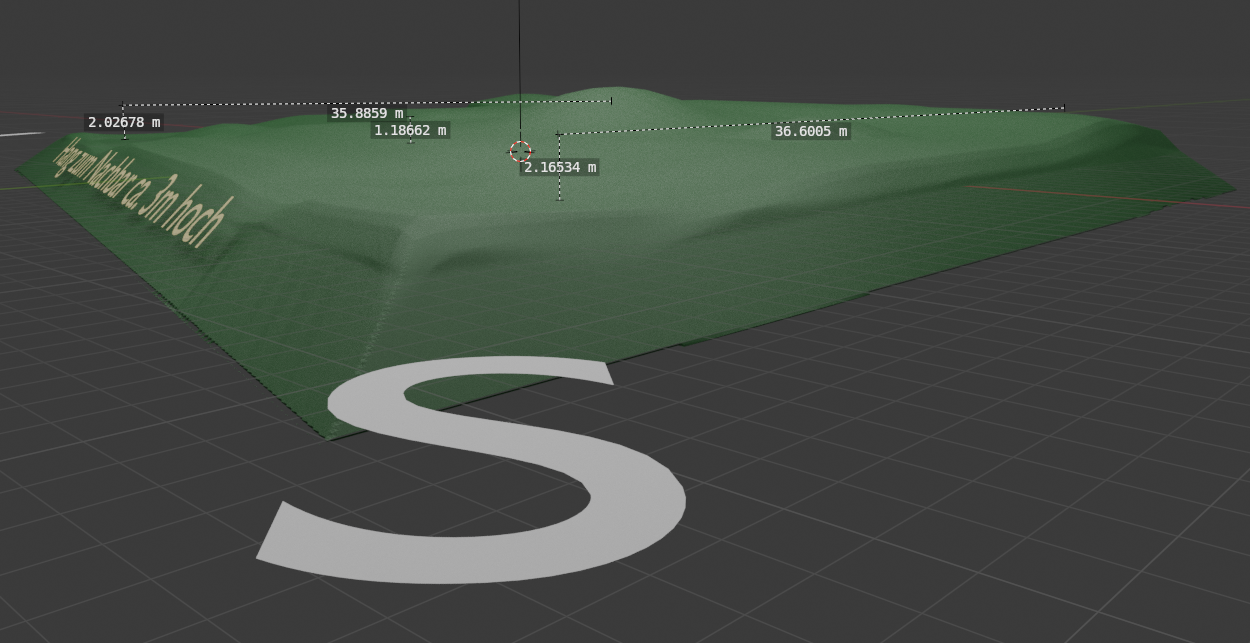Click left endpoint of the 36.6005 m ruler
This screenshot has width=1250, height=643.
(558, 133)
